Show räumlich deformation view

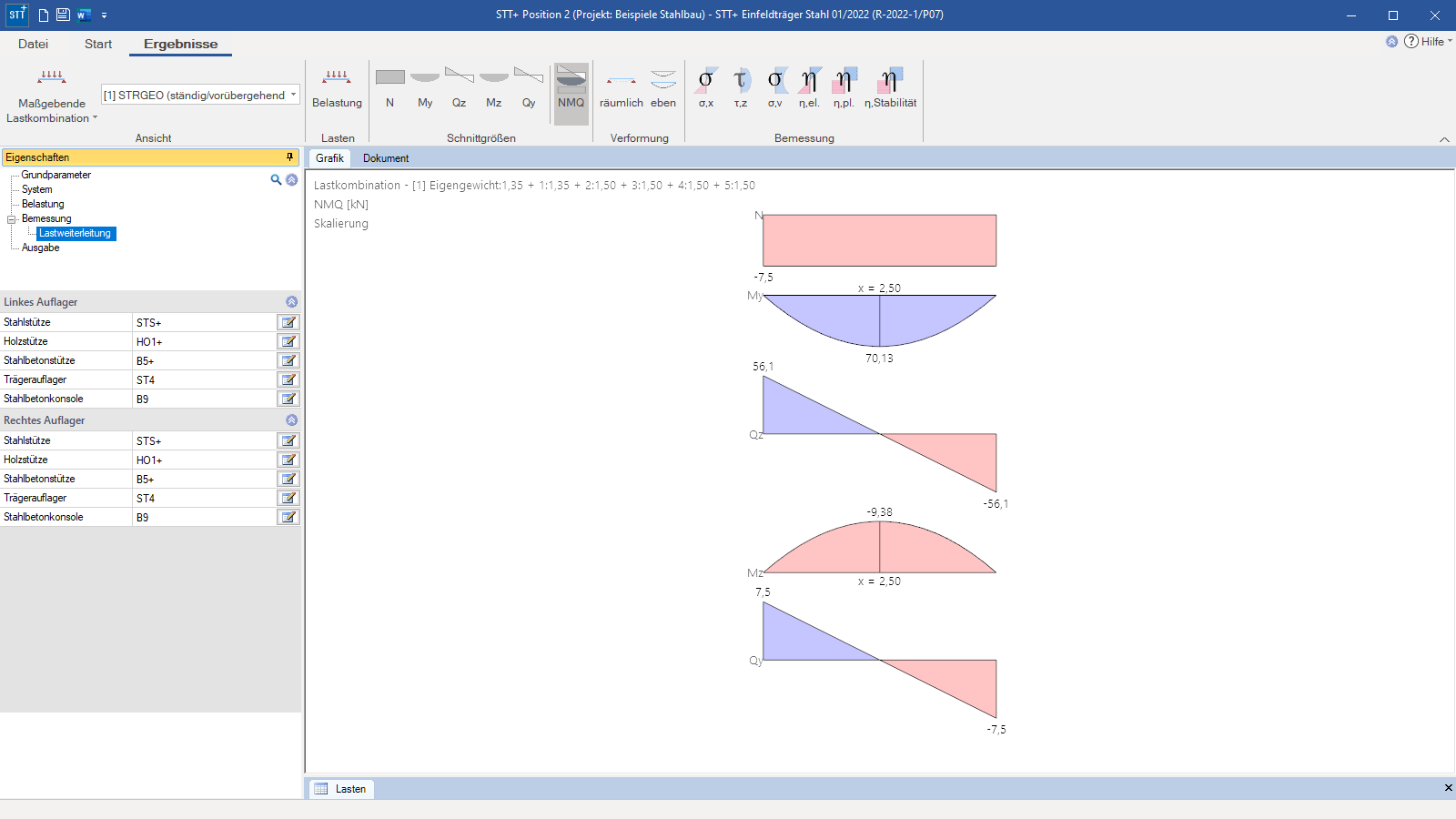(622, 88)
